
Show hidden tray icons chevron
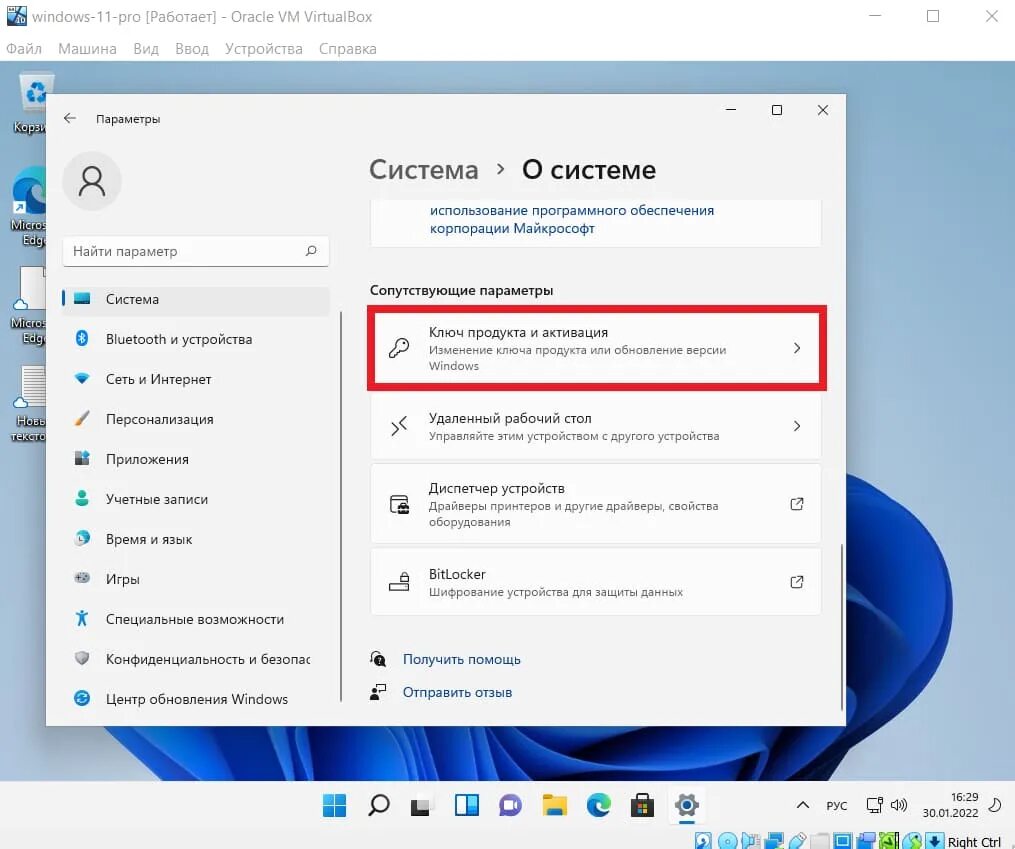click(803, 805)
